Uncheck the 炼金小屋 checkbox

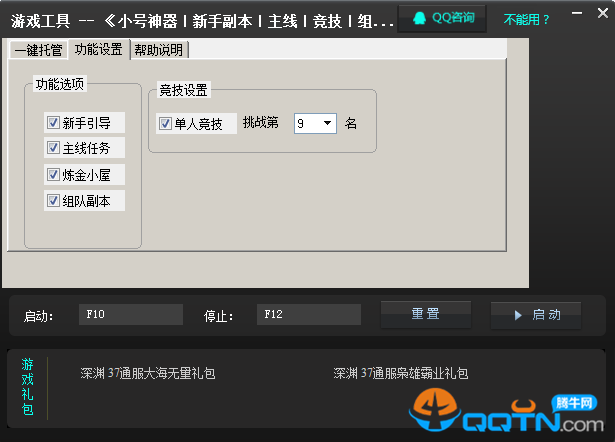(53, 175)
